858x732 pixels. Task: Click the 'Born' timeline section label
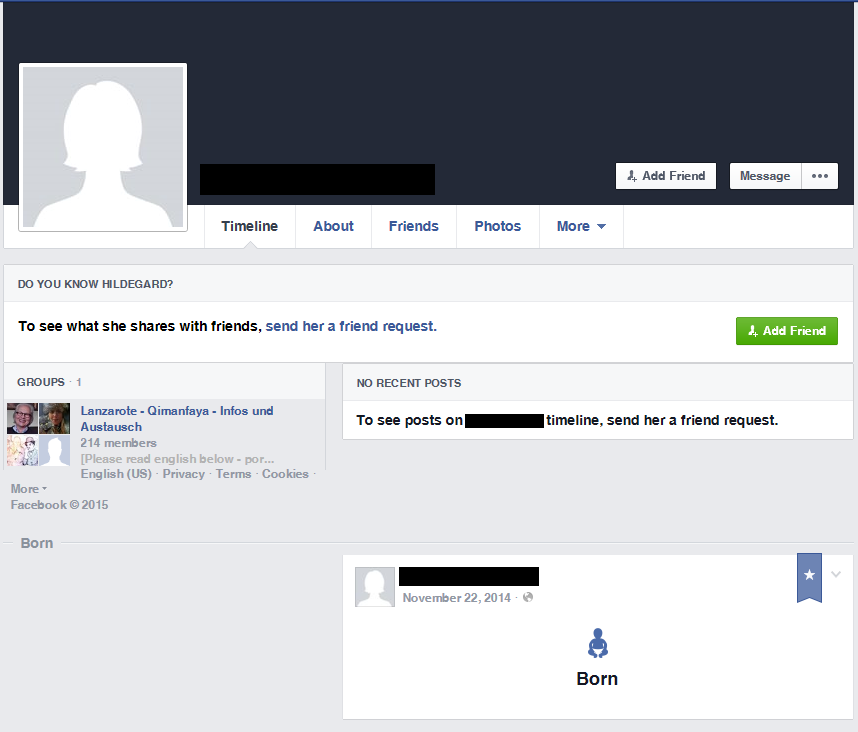click(37, 543)
